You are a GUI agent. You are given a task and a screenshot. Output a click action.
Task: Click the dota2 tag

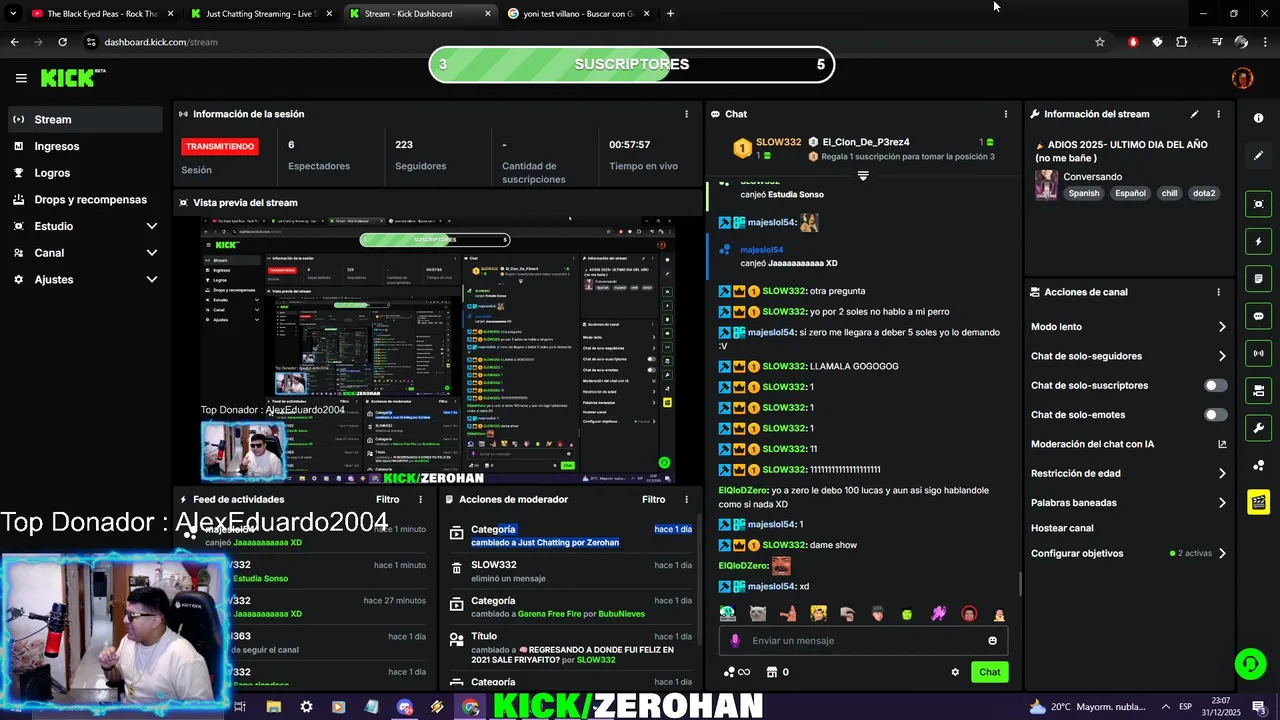1204,193
